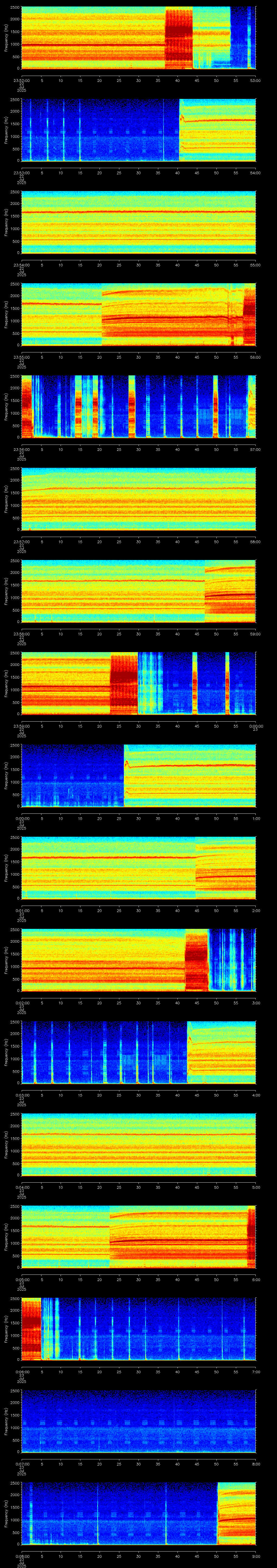Click the 57:00 end time label
Screen dimensions: 277x1568
(x=256, y=449)
